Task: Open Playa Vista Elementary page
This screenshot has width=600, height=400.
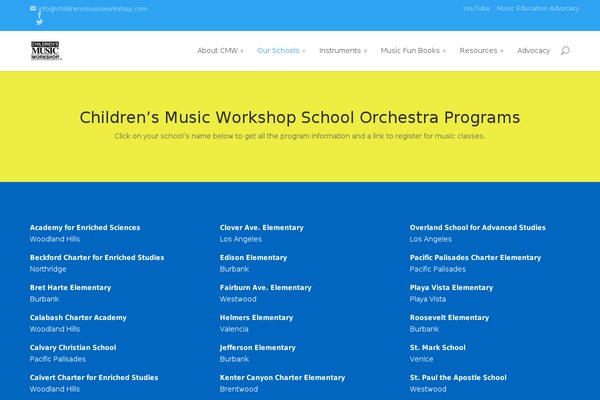Action: (451, 287)
